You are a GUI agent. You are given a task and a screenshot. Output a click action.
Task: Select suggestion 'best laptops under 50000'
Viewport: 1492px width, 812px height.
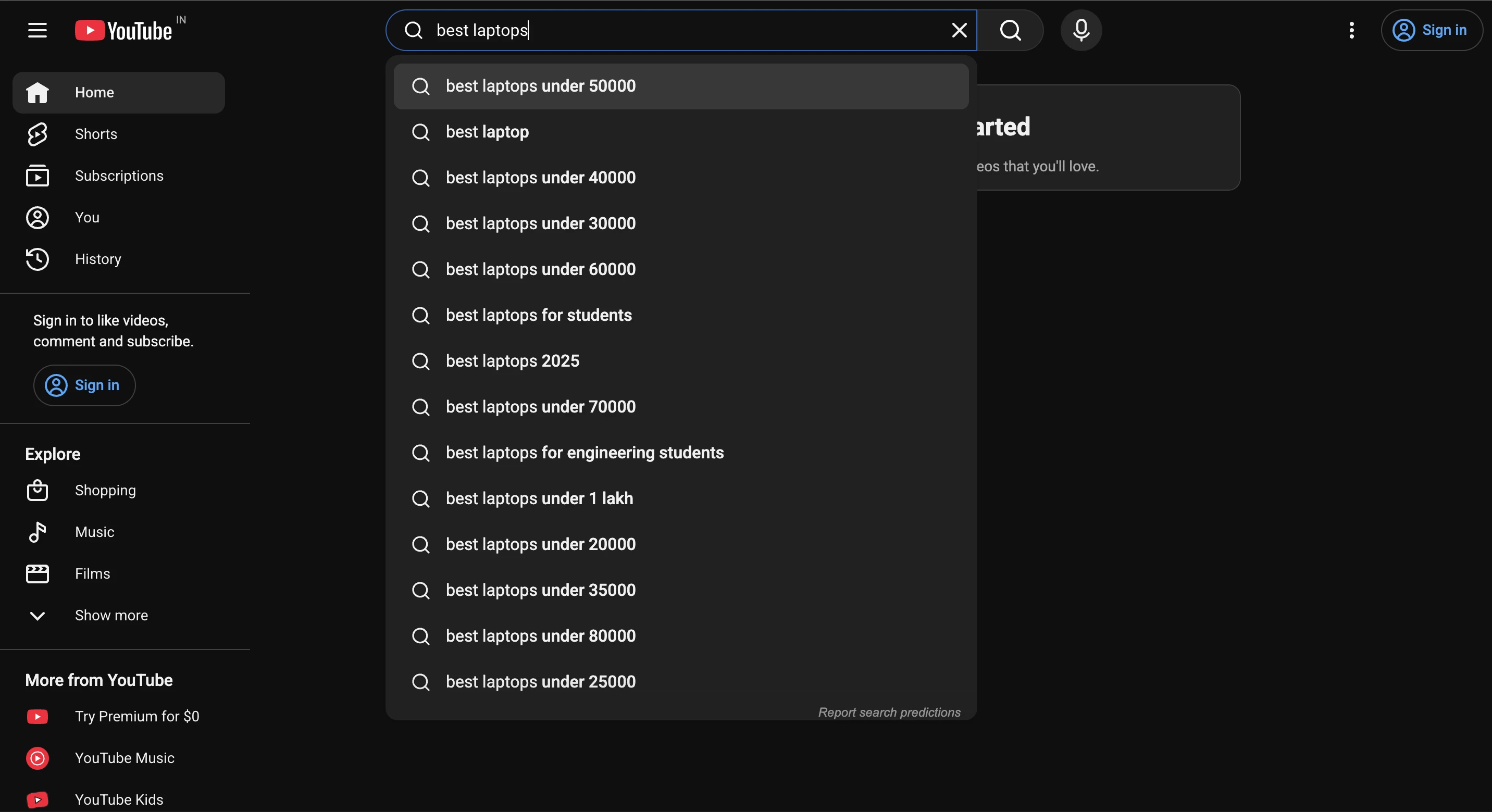point(681,86)
